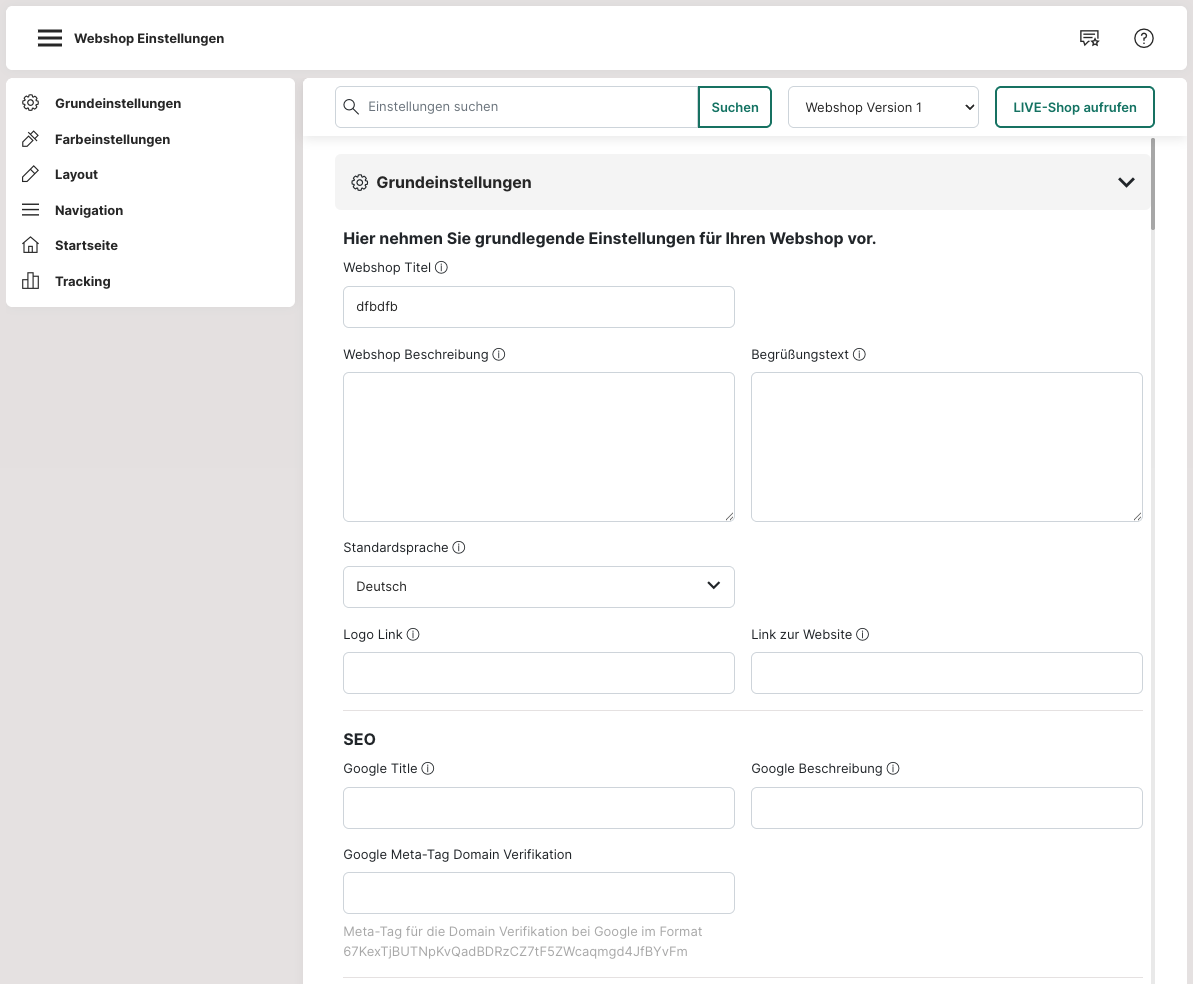
Task: Collapse the Grundeinstellungen section chevron
Action: (1126, 183)
